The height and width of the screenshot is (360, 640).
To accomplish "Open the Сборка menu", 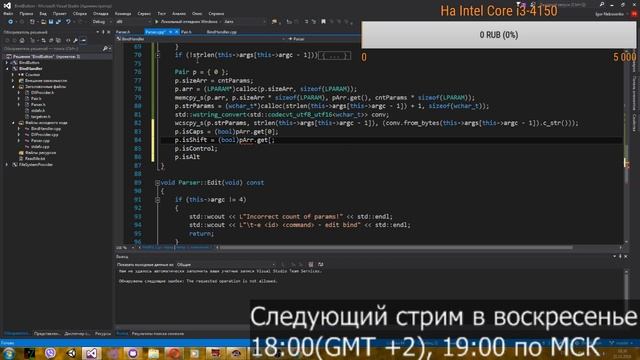I will coord(80,13).
